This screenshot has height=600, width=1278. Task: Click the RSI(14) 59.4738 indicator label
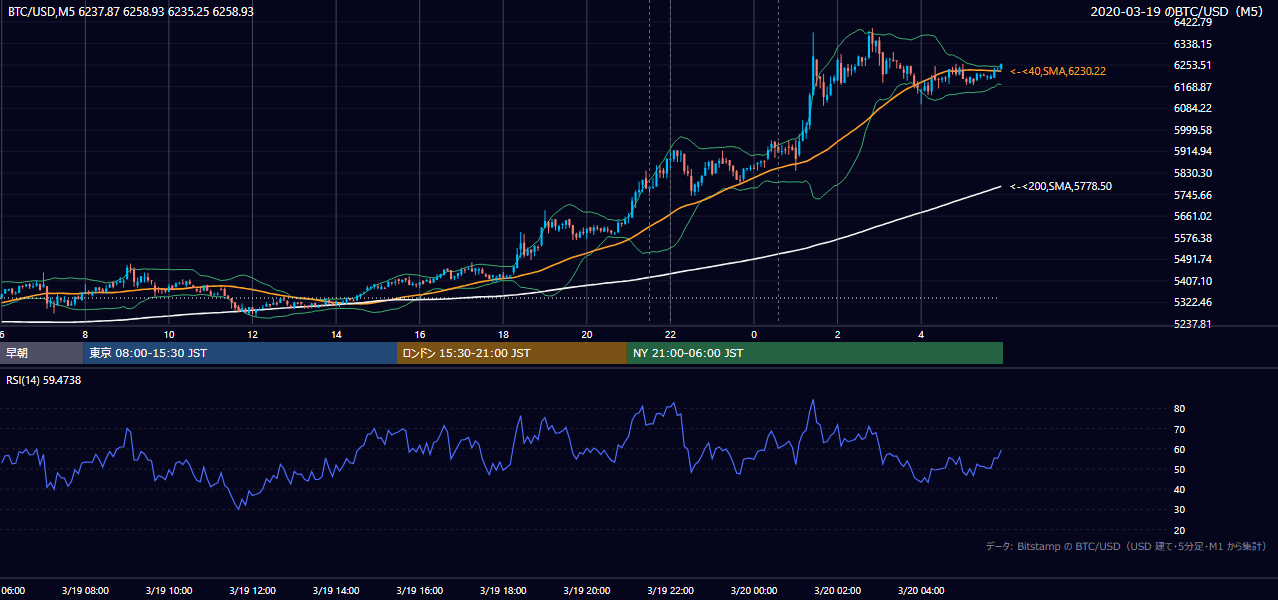click(43, 380)
